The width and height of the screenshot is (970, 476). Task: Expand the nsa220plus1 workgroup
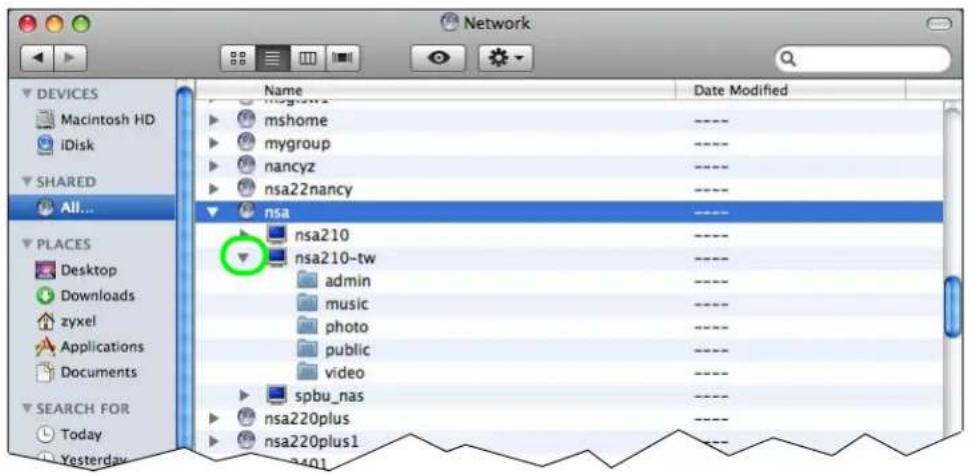214,441
